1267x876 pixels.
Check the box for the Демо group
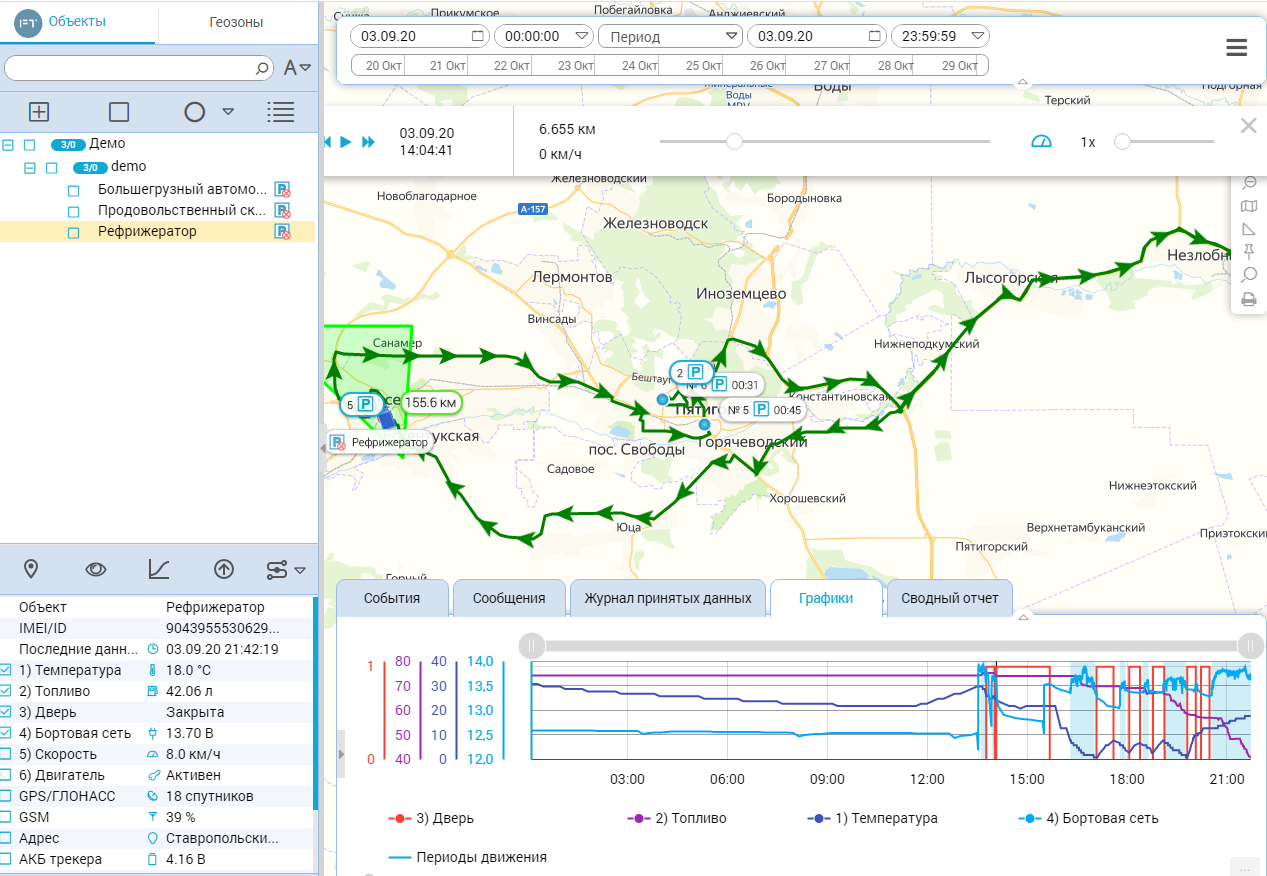(29, 144)
